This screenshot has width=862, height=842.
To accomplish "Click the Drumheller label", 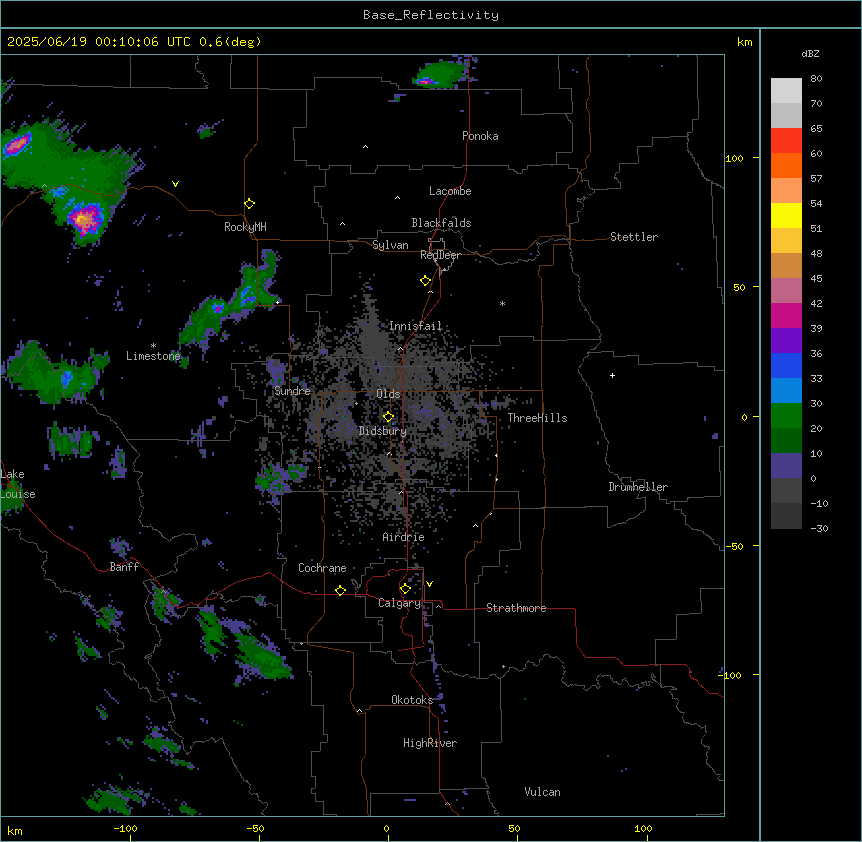I will 638,487.
